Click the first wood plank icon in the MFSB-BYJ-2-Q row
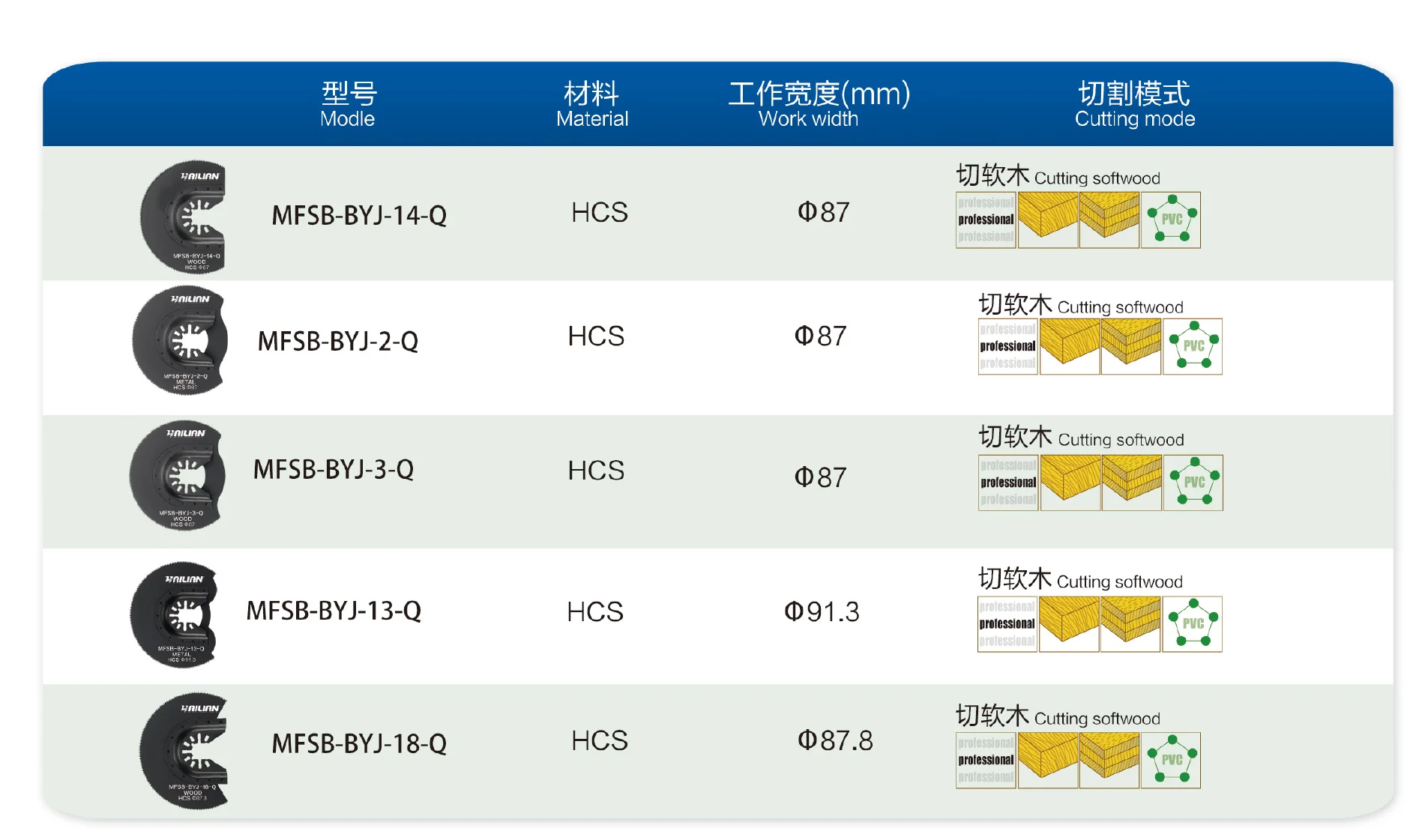 pos(1070,346)
